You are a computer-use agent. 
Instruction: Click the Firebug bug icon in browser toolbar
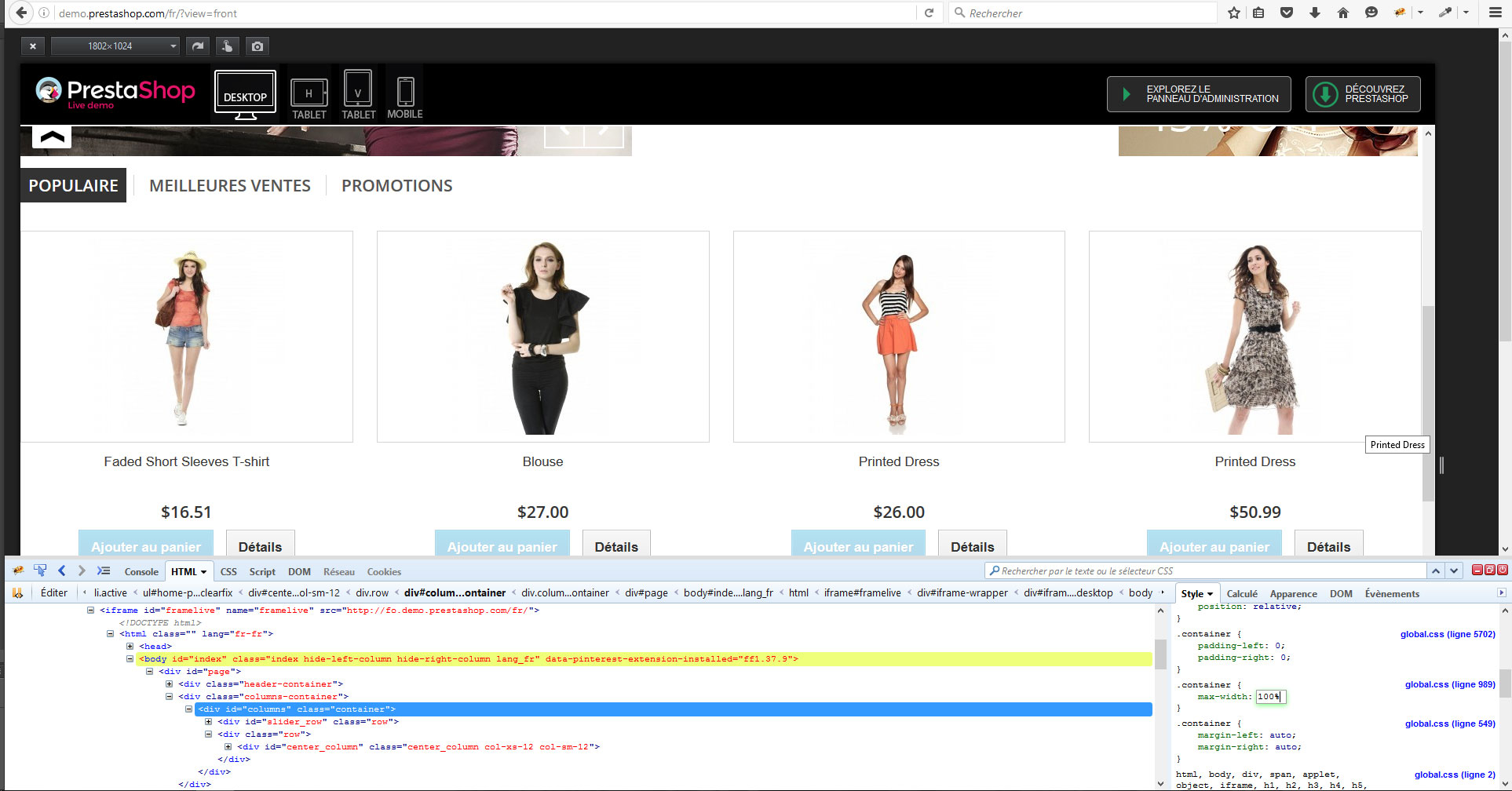1400,13
